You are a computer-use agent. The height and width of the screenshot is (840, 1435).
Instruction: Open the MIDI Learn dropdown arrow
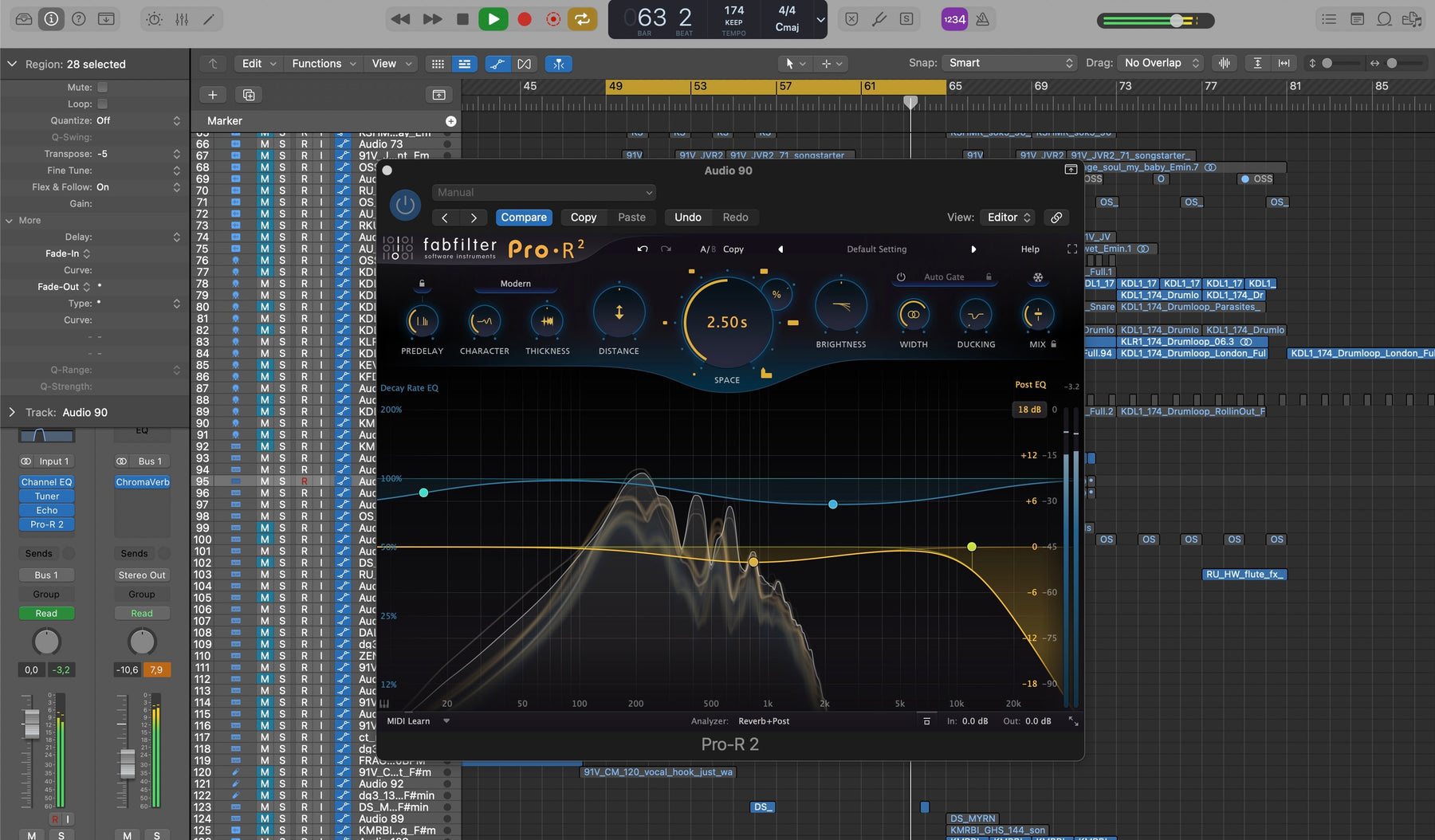[446, 721]
